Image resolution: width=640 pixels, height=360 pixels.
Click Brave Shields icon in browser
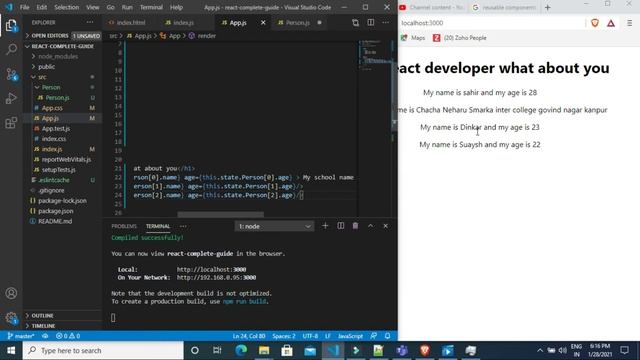[595, 23]
